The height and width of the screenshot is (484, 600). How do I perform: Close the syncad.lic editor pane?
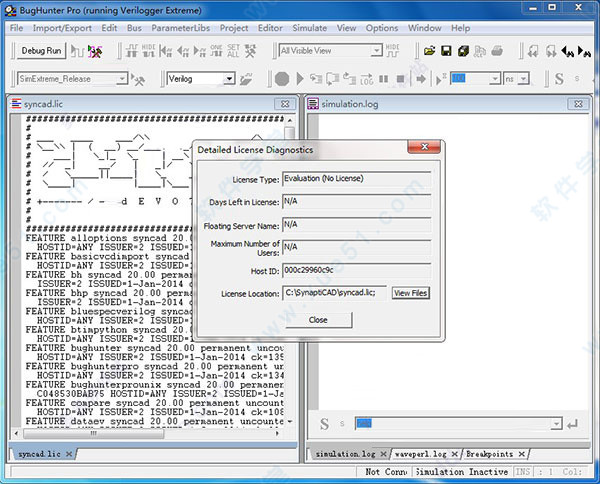(x=285, y=104)
